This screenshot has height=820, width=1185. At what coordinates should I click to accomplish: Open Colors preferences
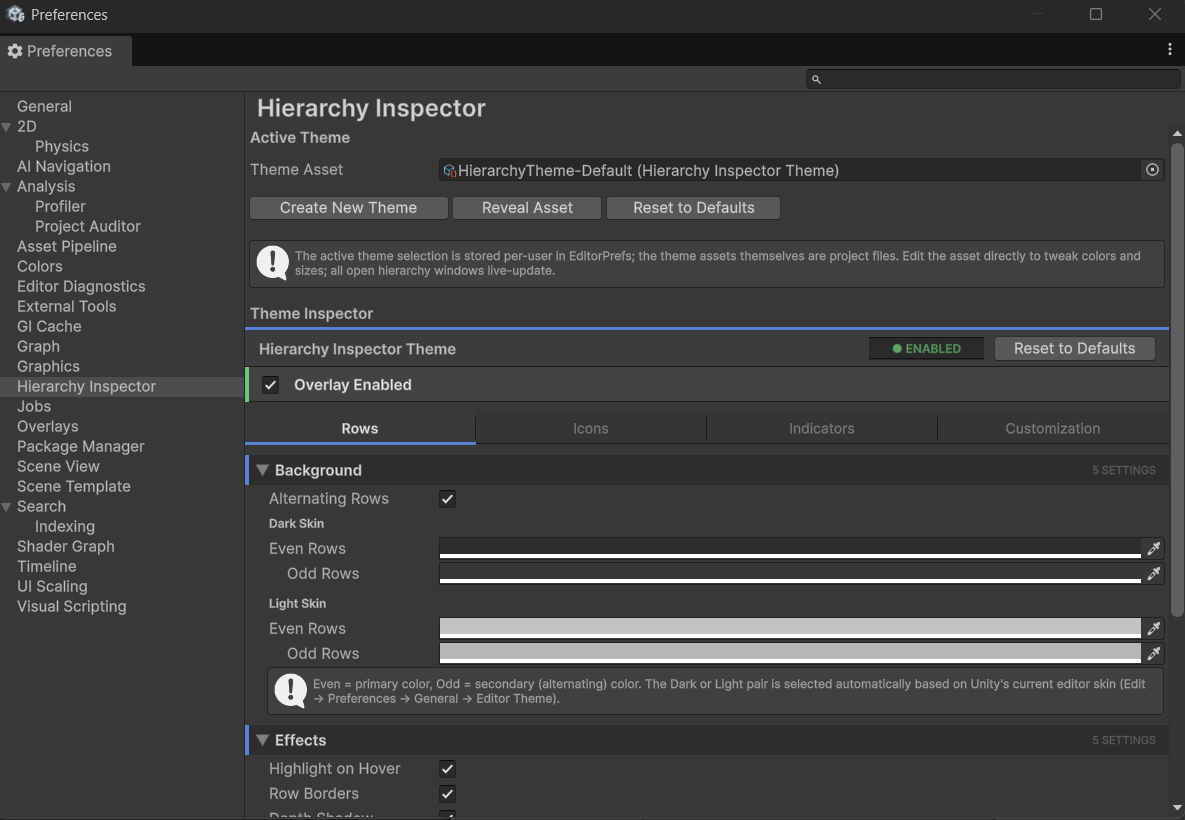click(x=39, y=267)
